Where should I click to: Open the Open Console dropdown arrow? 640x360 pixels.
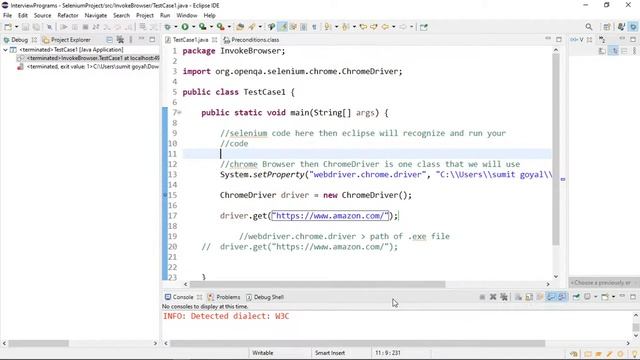click(x=613, y=297)
